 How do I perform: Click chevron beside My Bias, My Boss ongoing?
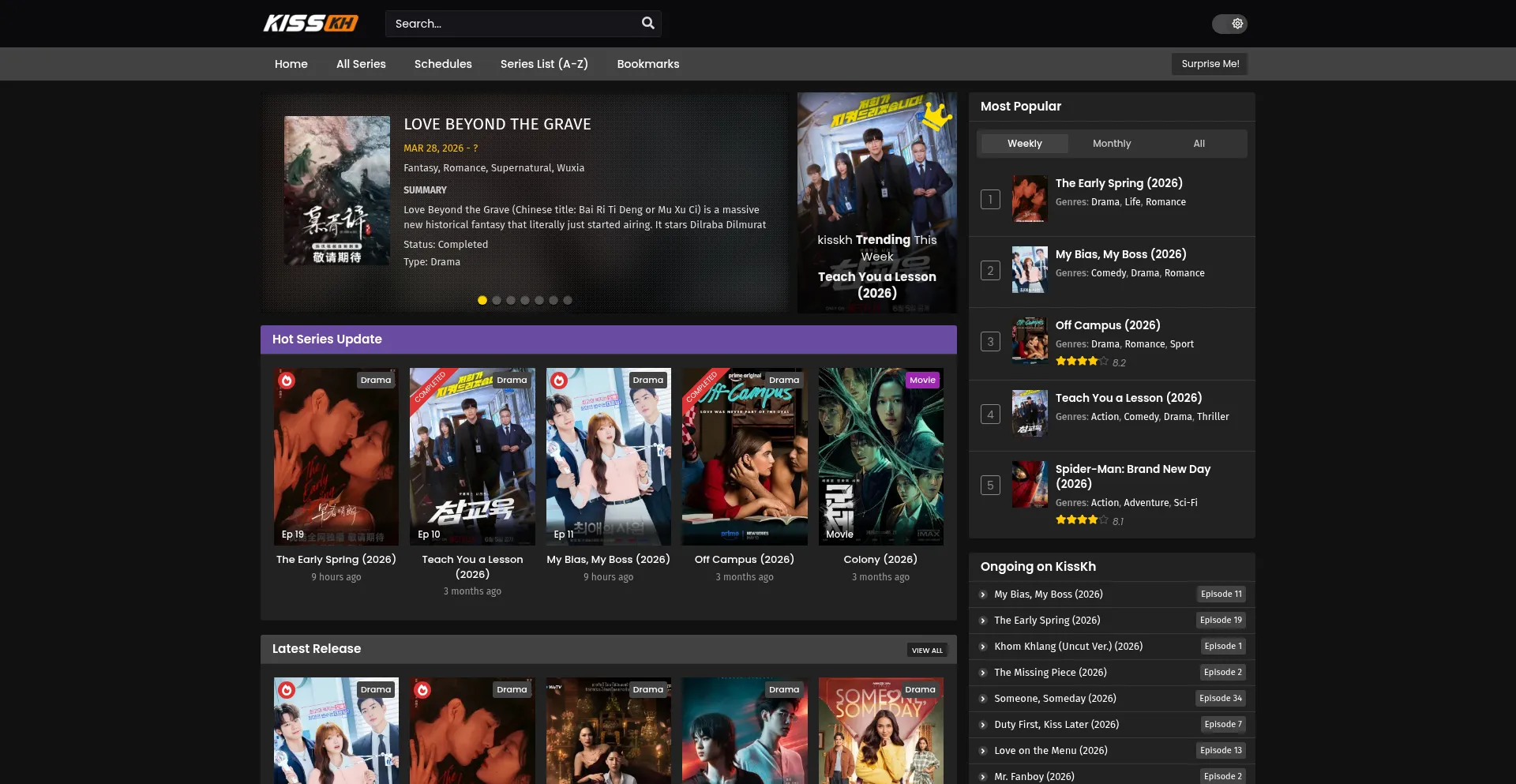983,595
